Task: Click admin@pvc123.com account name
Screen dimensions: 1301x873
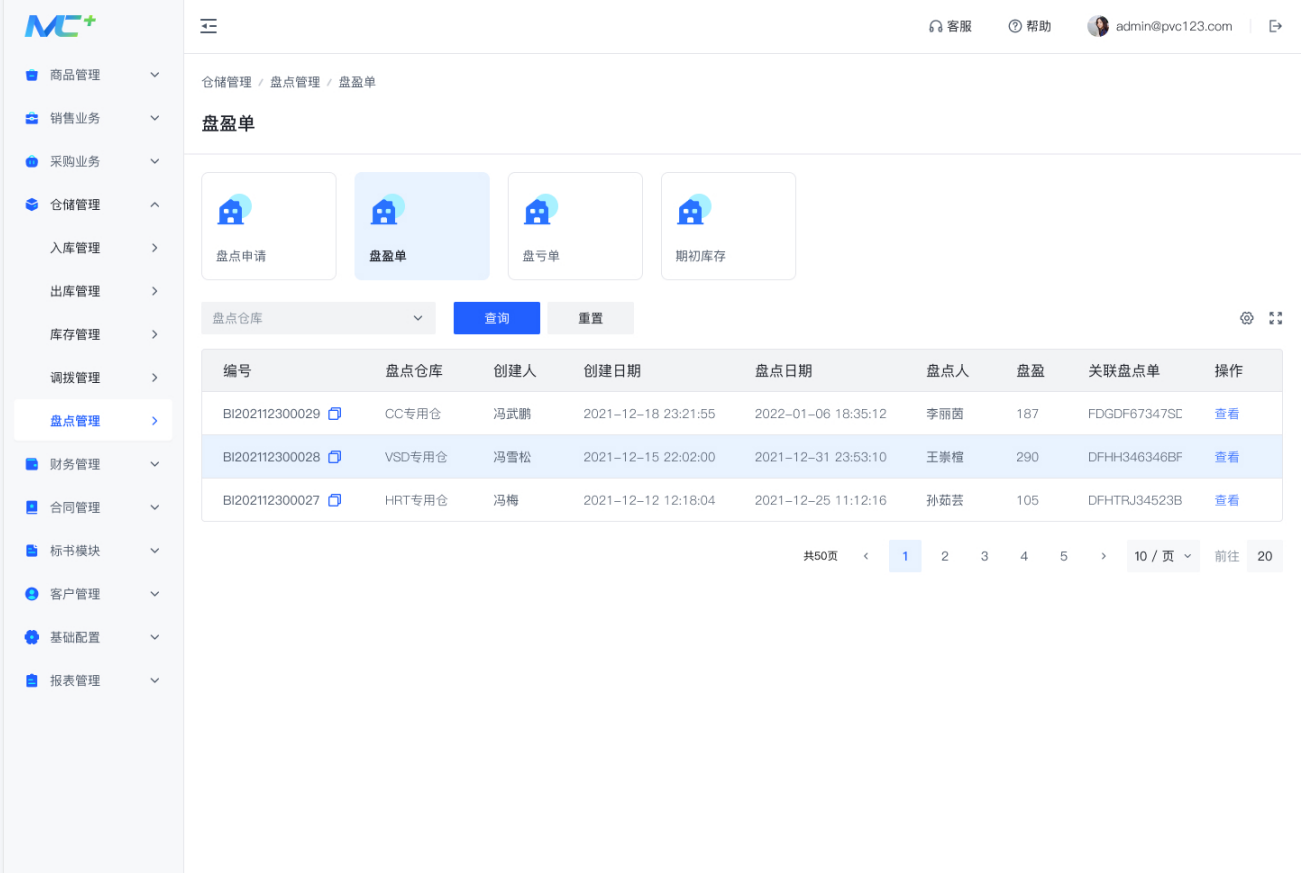Action: pyautogui.click(x=1174, y=26)
